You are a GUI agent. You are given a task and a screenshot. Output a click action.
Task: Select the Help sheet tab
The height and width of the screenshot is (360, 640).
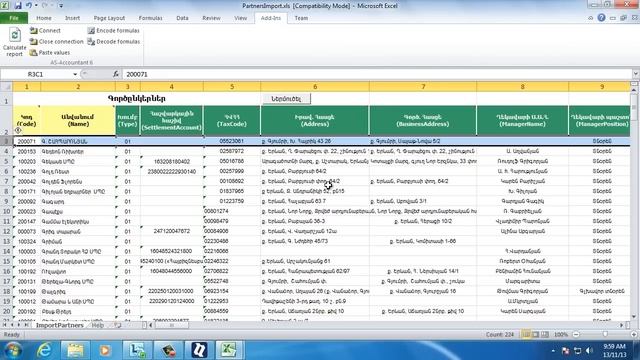click(x=98, y=325)
